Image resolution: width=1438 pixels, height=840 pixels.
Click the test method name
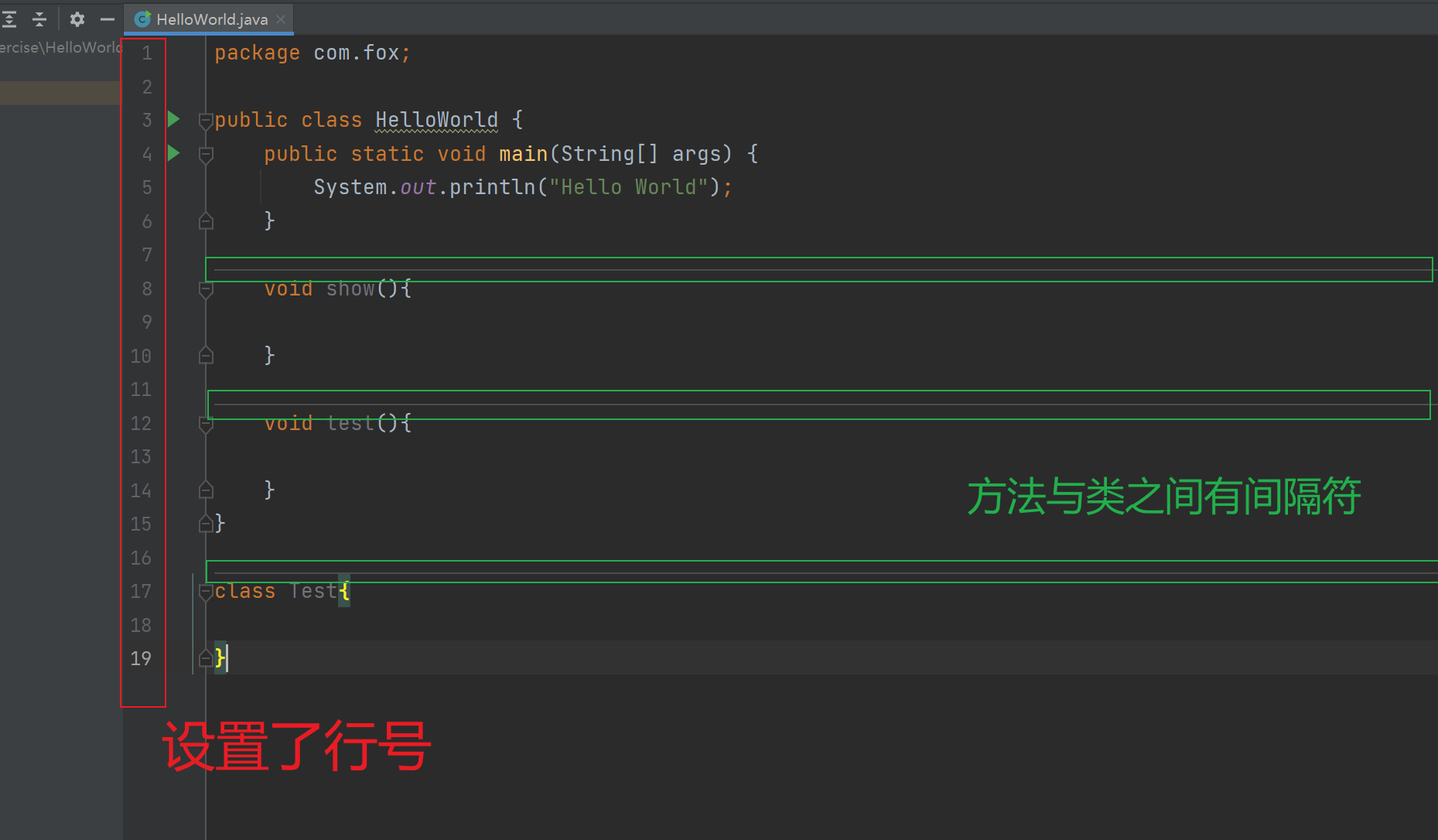(350, 423)
